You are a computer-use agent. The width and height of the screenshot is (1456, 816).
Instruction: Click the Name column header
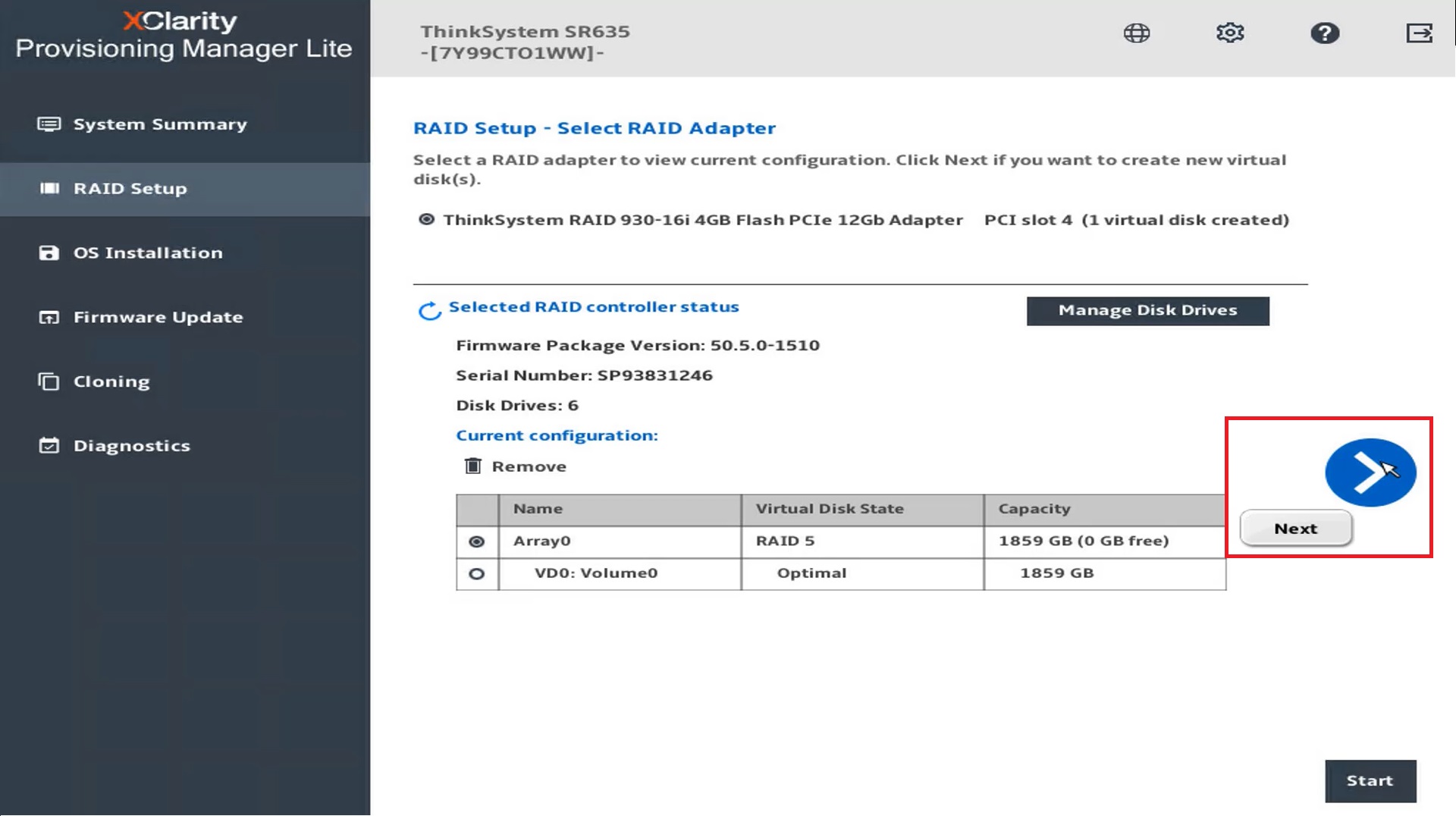tap(620, 509)
